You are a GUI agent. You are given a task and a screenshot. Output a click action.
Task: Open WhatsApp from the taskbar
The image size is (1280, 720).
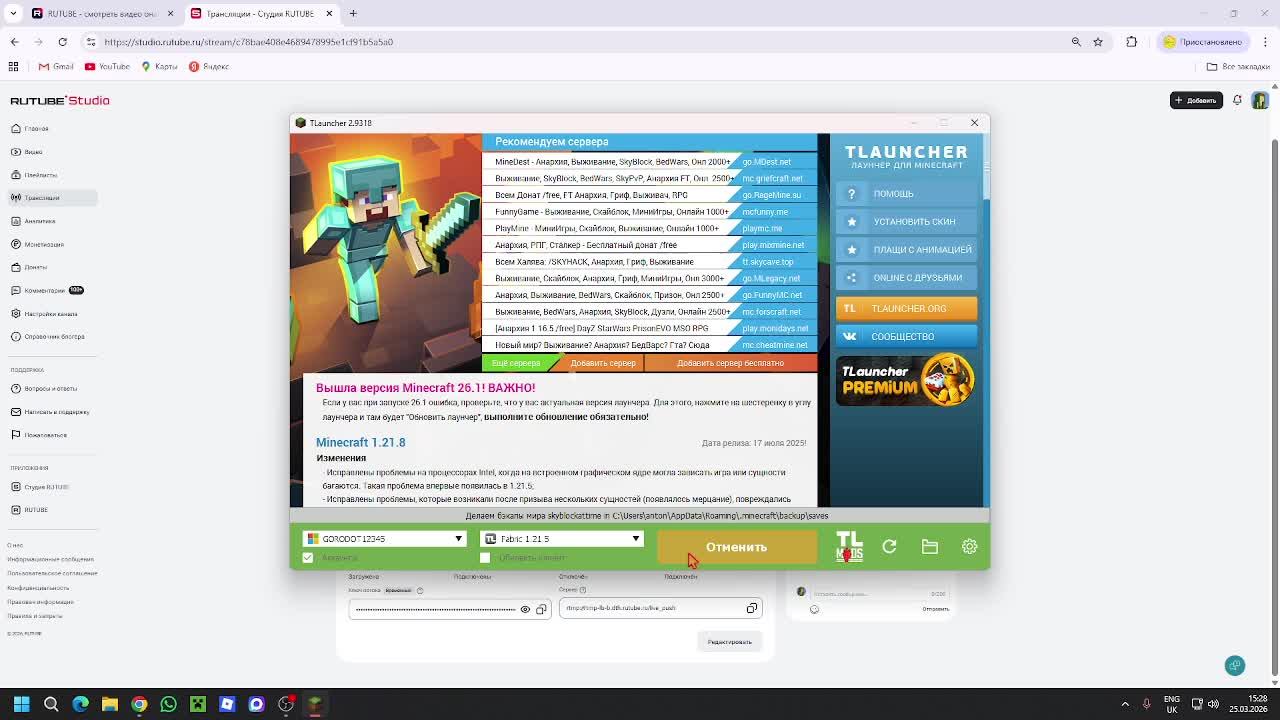click(168, 704)
